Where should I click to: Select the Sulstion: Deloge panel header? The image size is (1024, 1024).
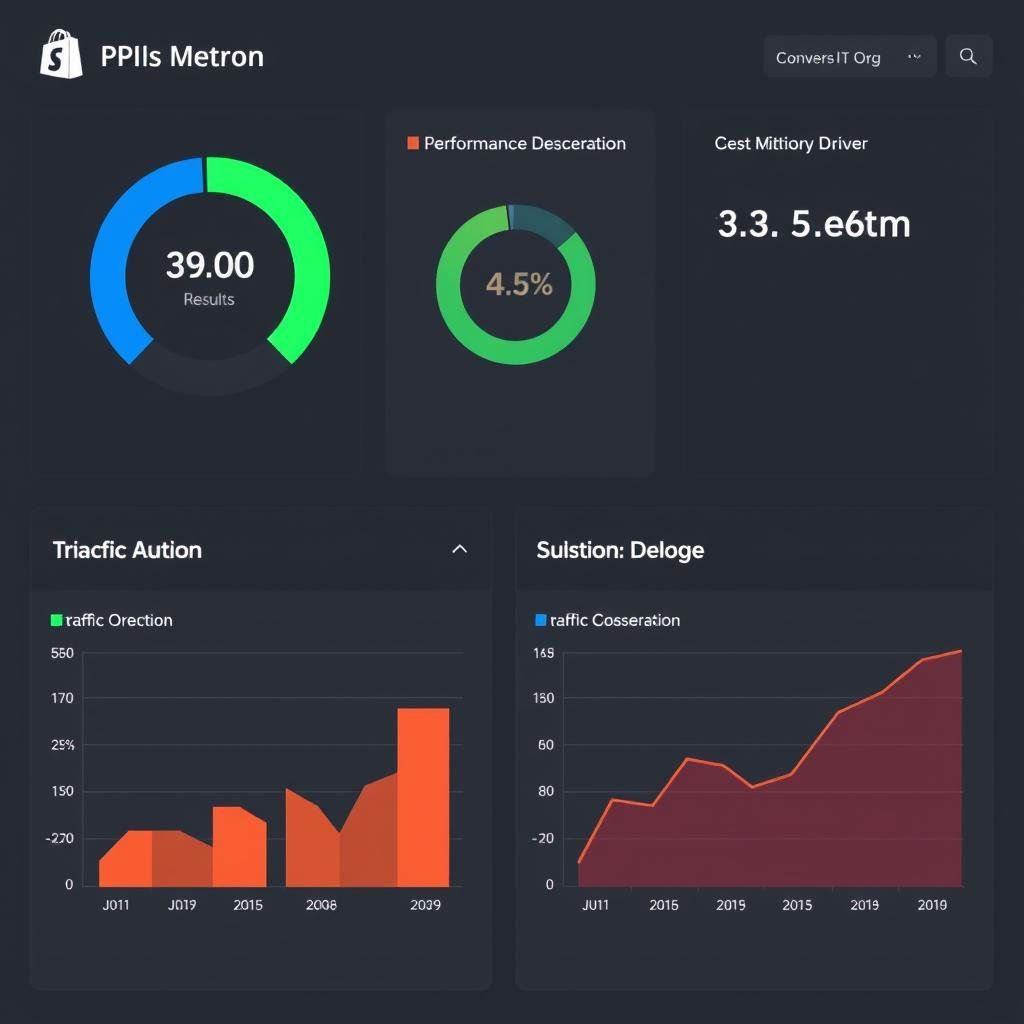tap(619, 550)
